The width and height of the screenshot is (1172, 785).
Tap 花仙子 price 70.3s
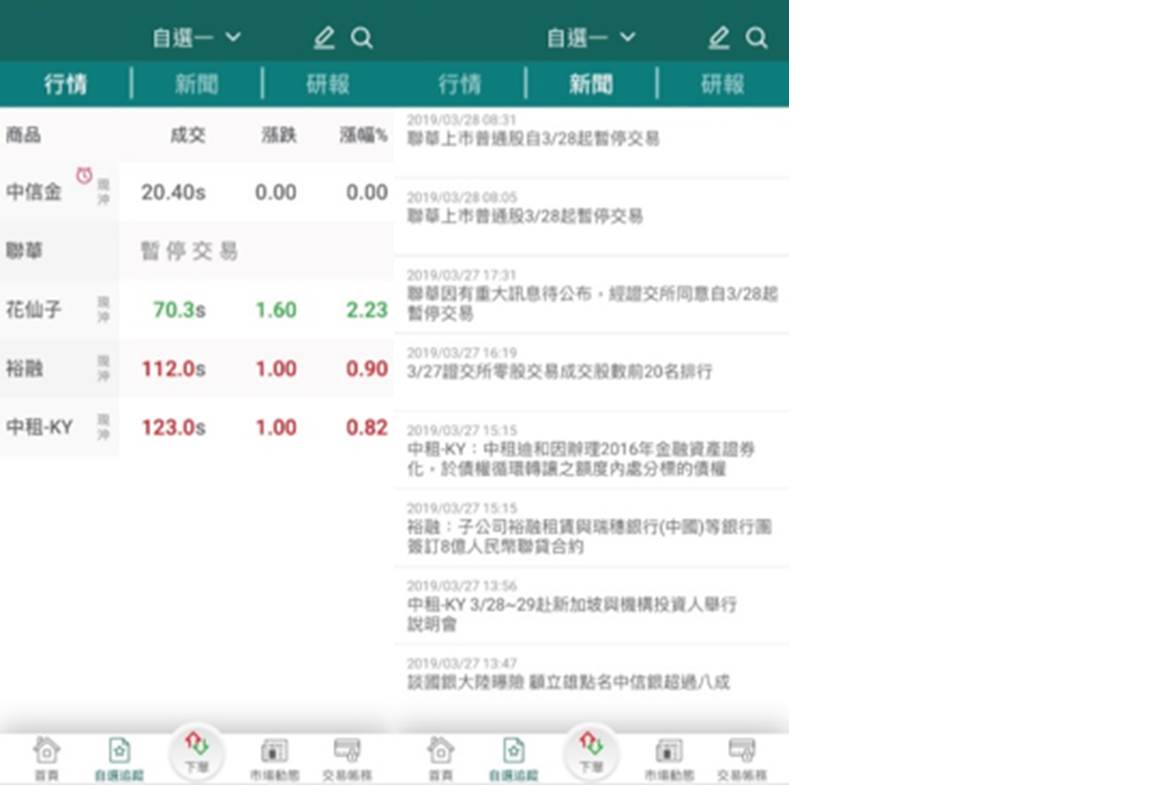179,310
